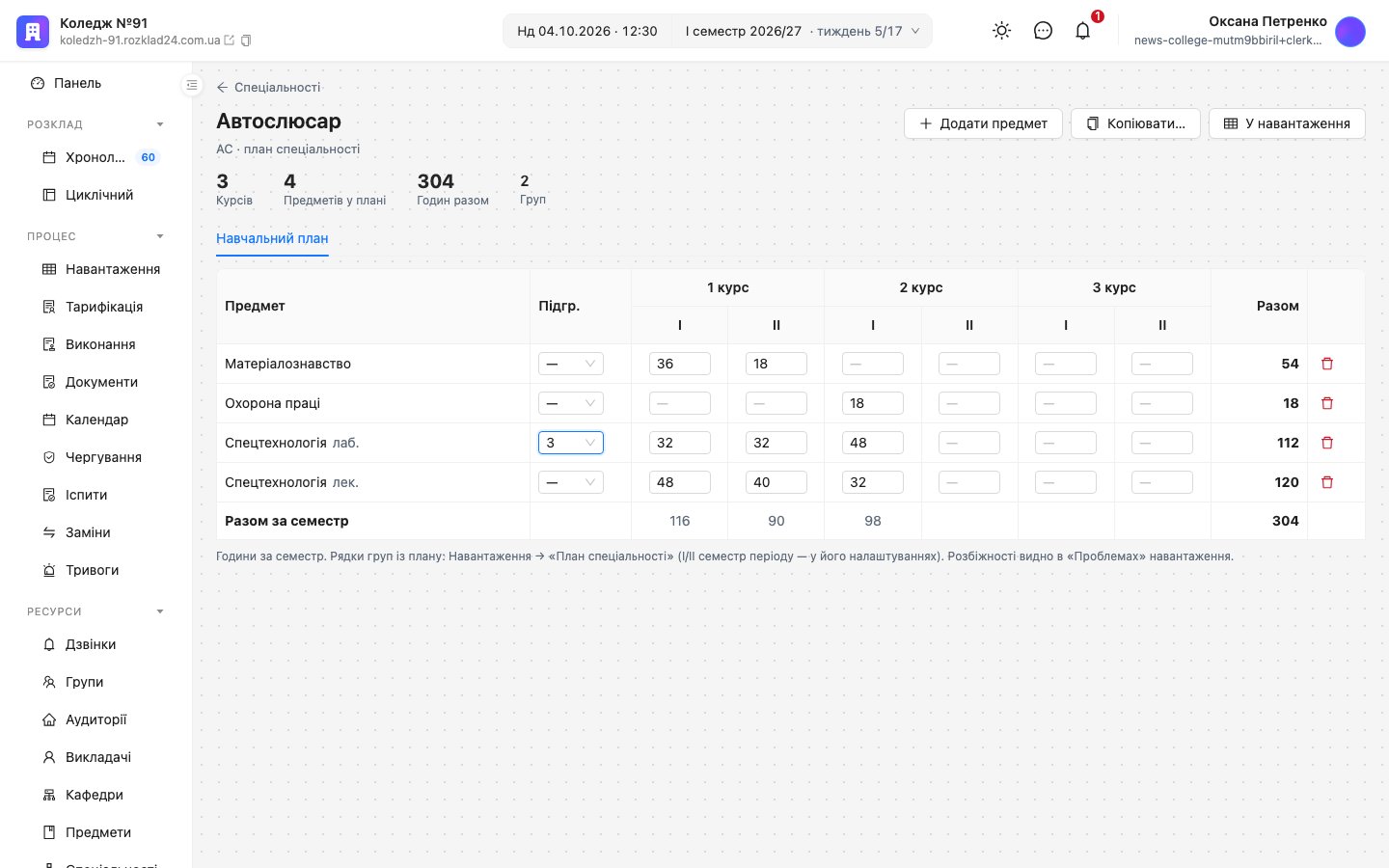Open the Чергування section
The height and width of the screenshot is (868, 1389).
point(95,457)
